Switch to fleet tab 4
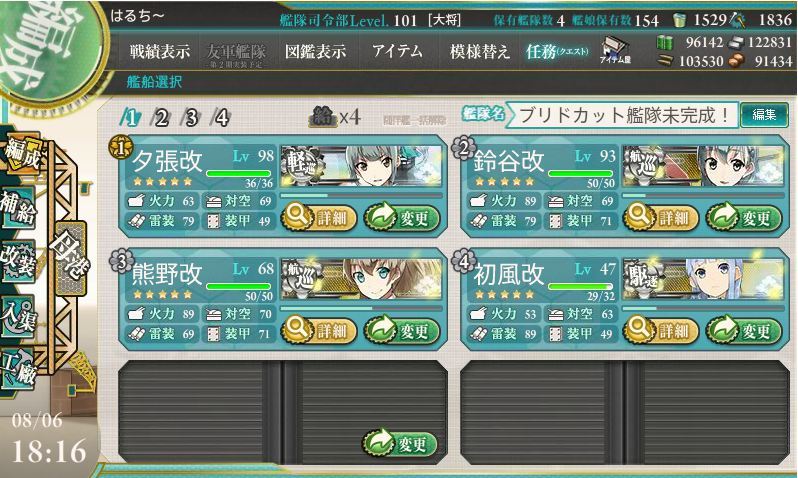The image size is (798, 478). tap(220, 118)
